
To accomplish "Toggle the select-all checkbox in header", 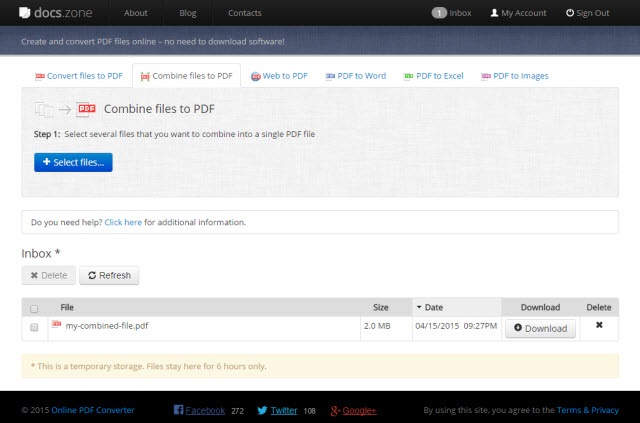I will (34, 309).
